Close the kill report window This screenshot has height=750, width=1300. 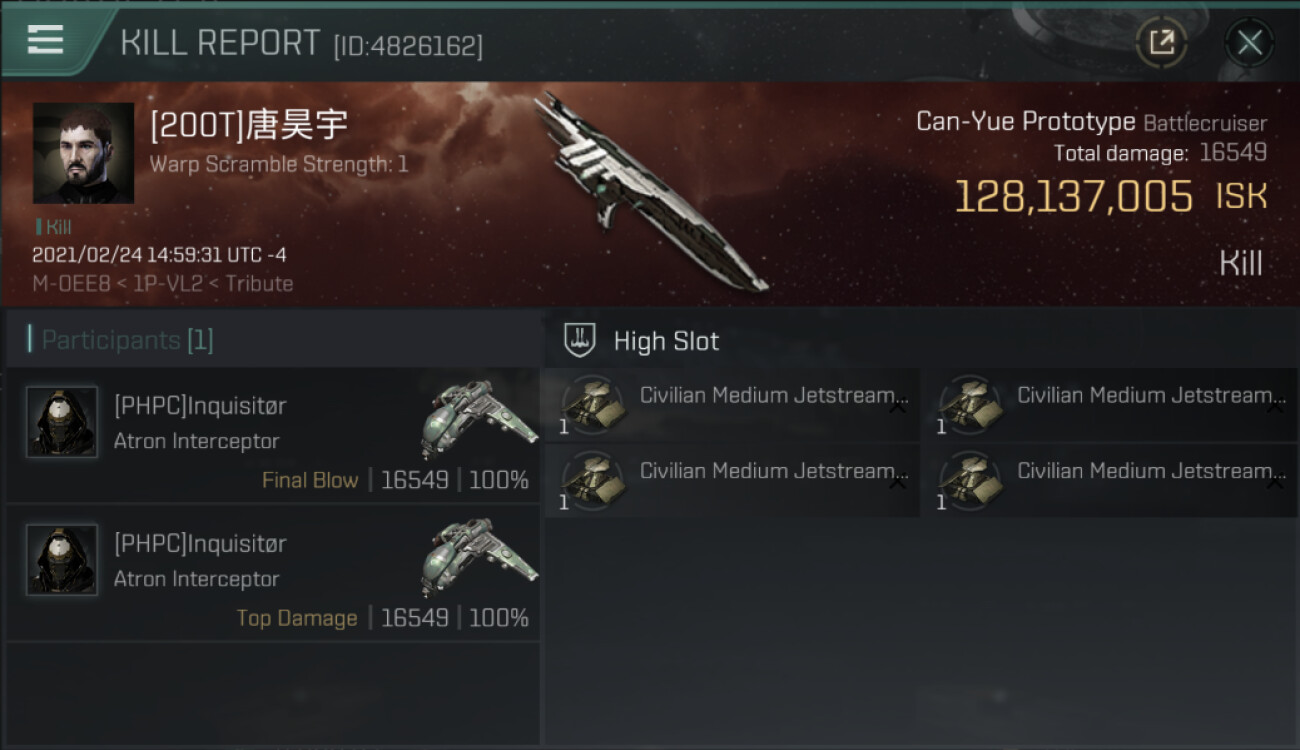click(1249, 43)
